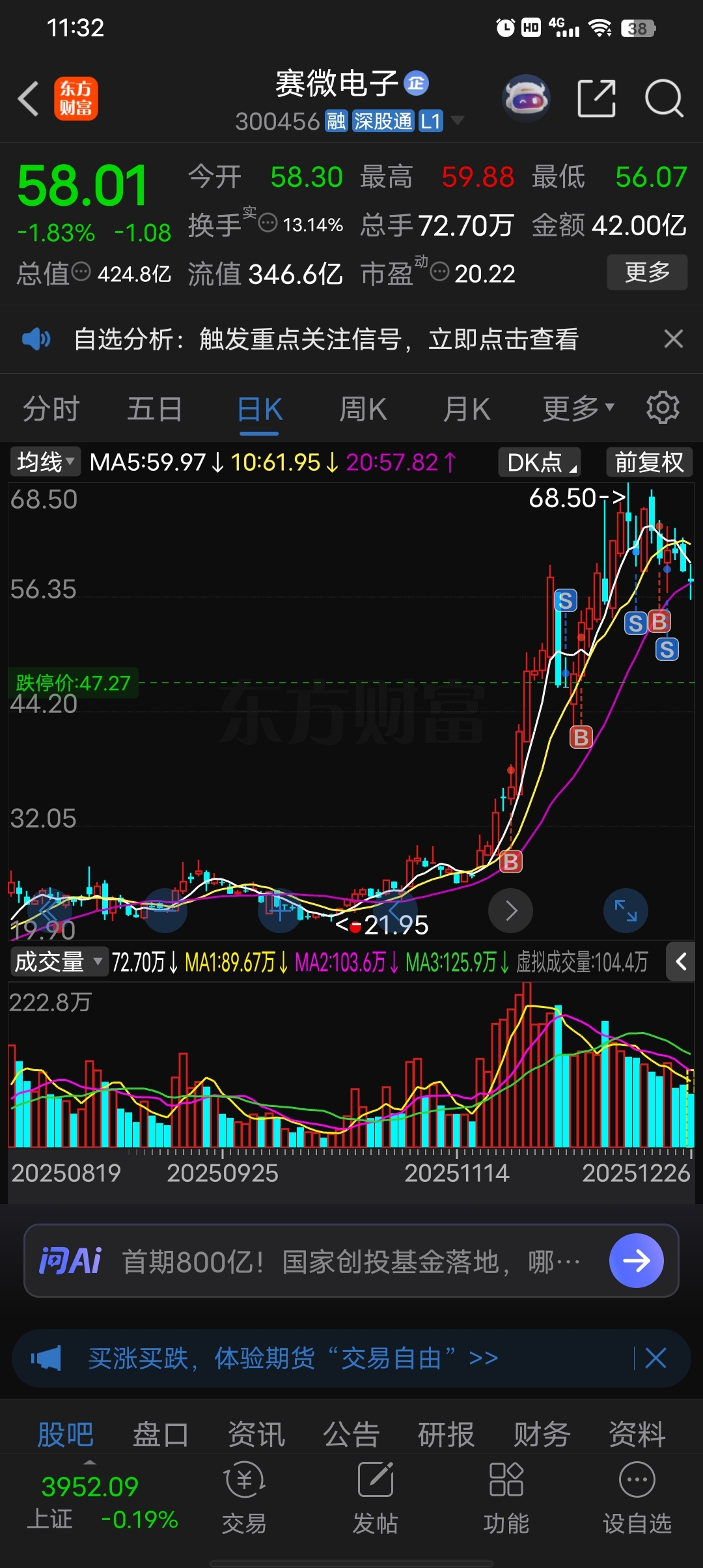The height and width of the screenshot is (1568, 703).
Task: Open the 资讯 news tab
Action: point(256,1434)
